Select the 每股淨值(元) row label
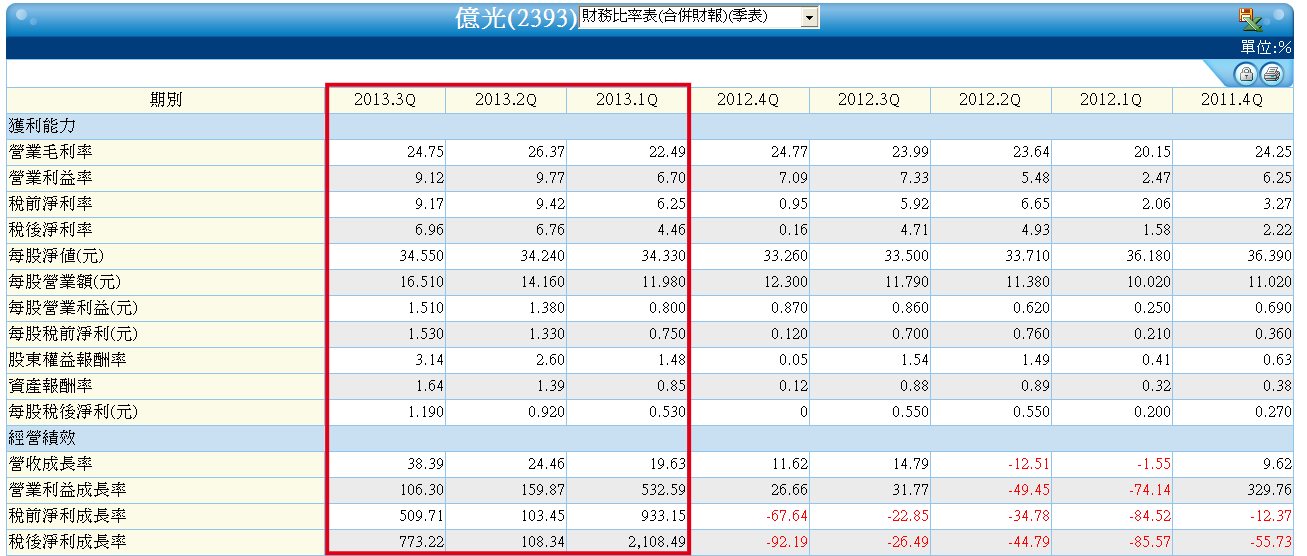This screenshot has height=556, width=1307. pyautogui.click(x=54, y=256)
